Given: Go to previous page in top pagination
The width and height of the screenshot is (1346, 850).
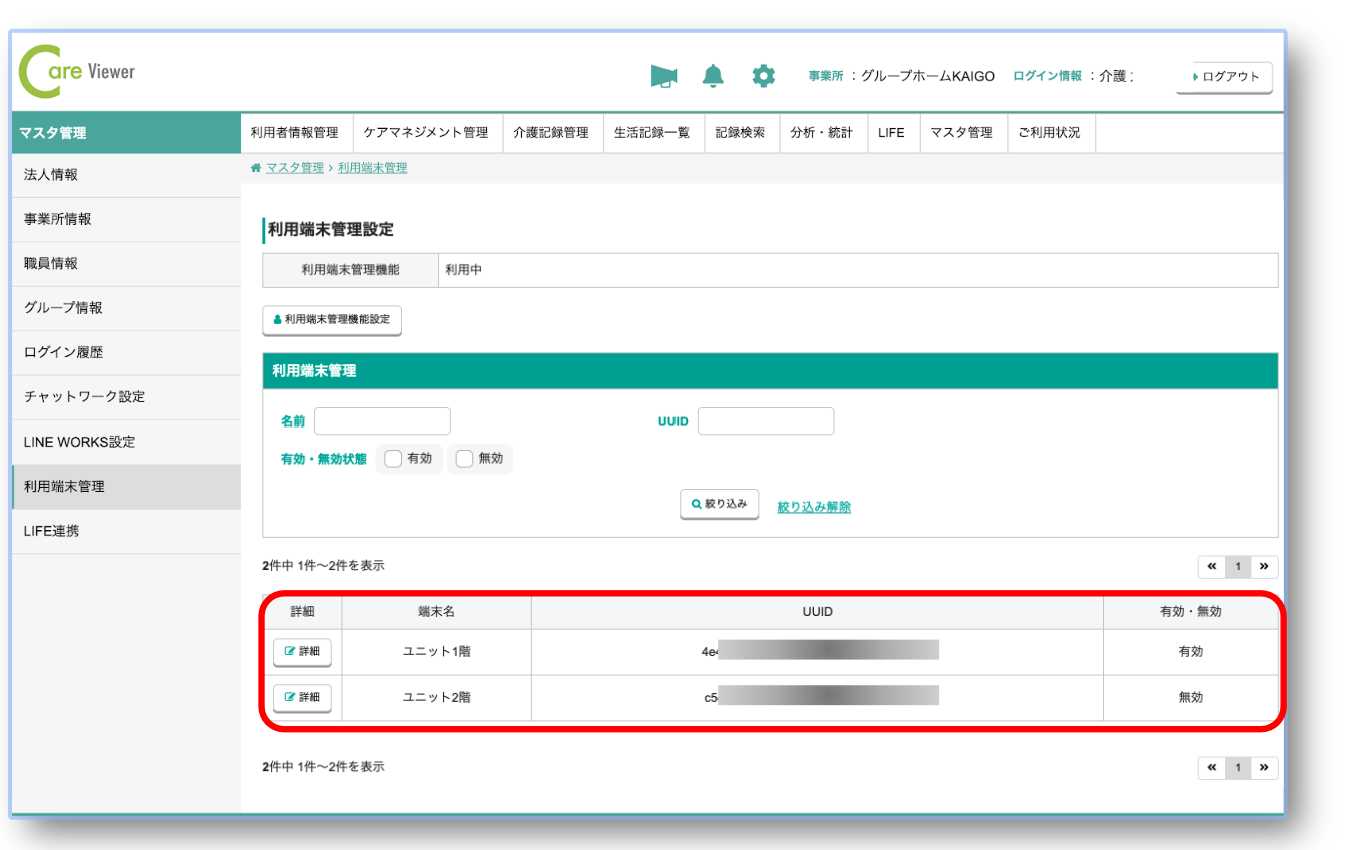Looking at the screenshot, I should [1211, 567].
